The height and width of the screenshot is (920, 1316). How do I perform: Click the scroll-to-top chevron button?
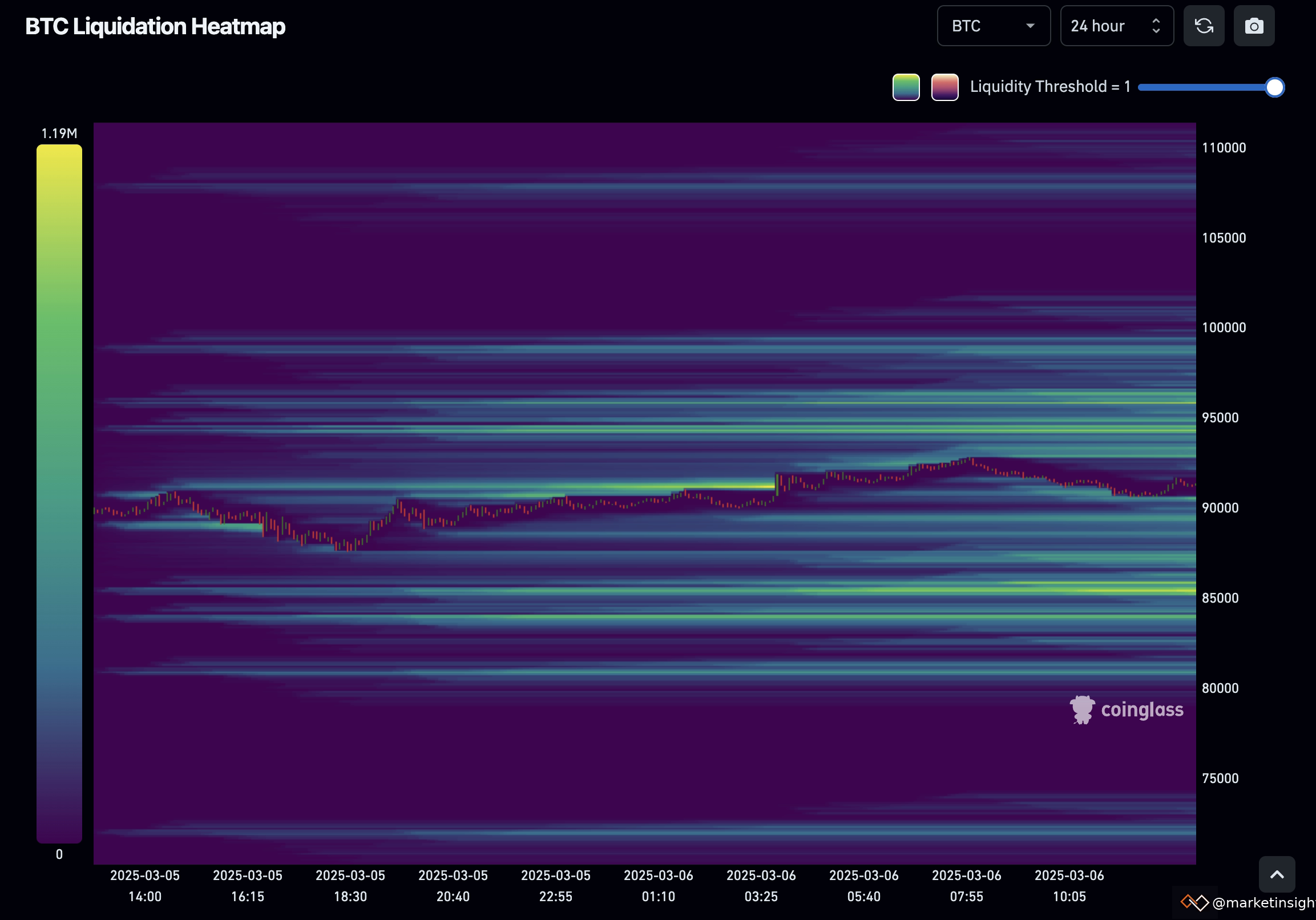pyautogui.click(x=1277, y=874)
